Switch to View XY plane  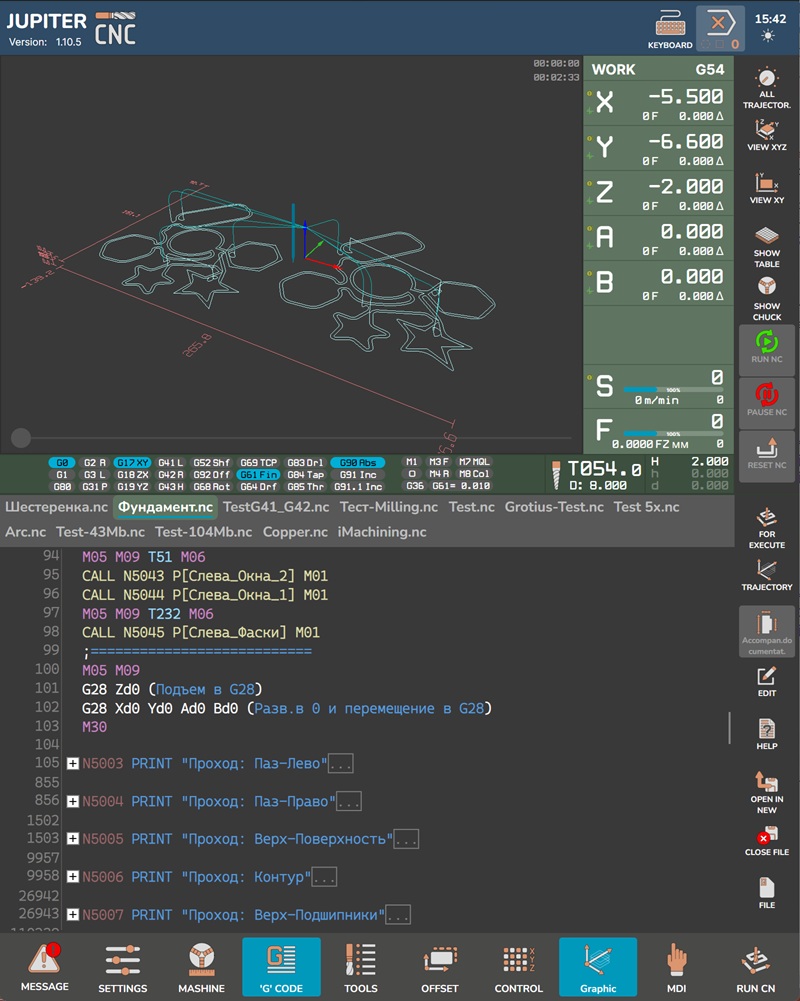766,187
